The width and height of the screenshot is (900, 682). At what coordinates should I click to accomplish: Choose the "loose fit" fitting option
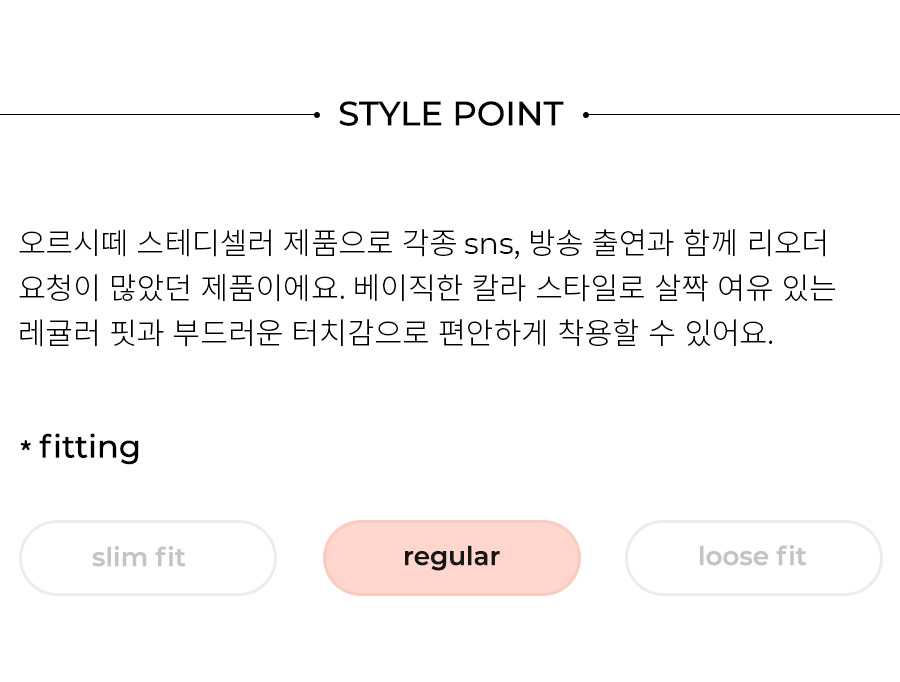point(754,557)
